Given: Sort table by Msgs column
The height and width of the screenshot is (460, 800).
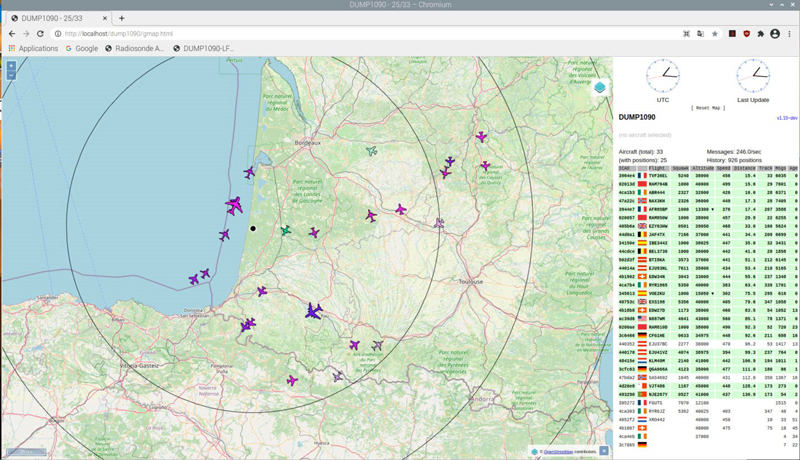Looking at the screenshot, I should [781, 168].
